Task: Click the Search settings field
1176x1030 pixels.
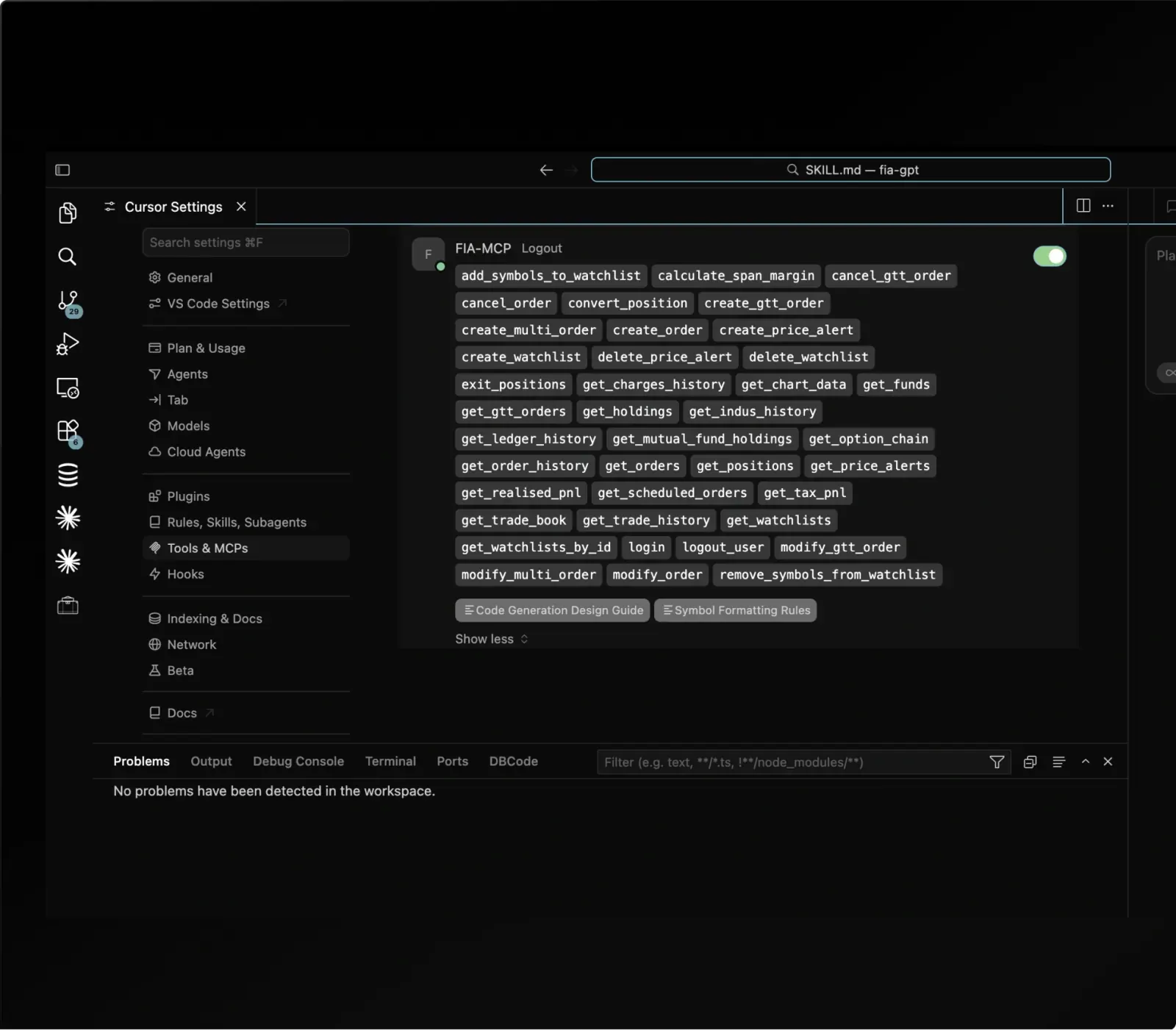Action: [x=245, y=242]
